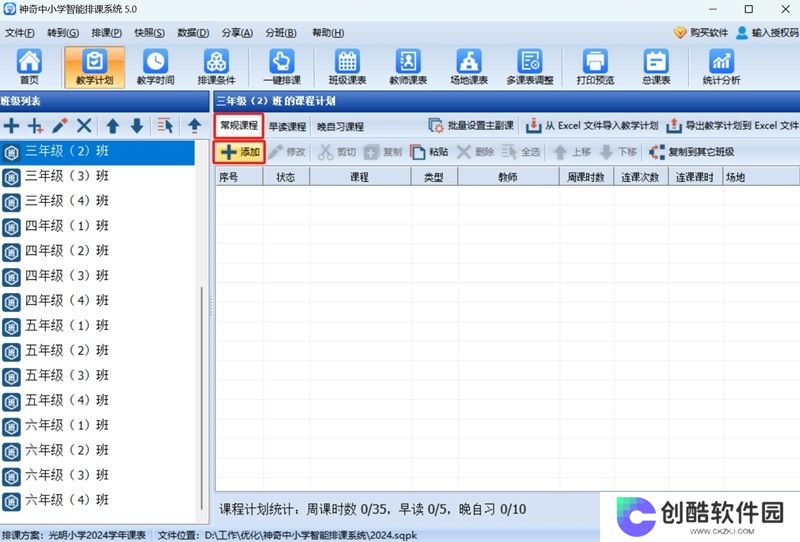Screen dimensions: 800x542
Task: Select class 四年级（1）班 in list
Action: [x=97, y=226]
